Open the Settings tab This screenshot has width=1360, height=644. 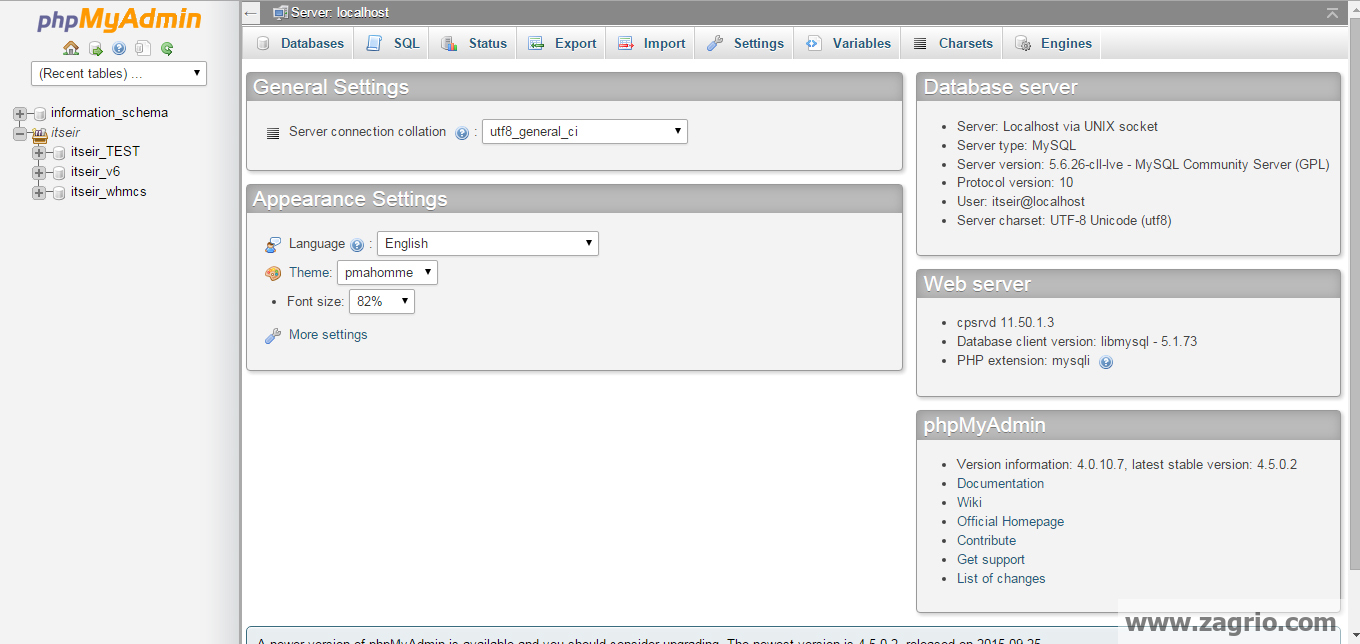tap(745, 43)
